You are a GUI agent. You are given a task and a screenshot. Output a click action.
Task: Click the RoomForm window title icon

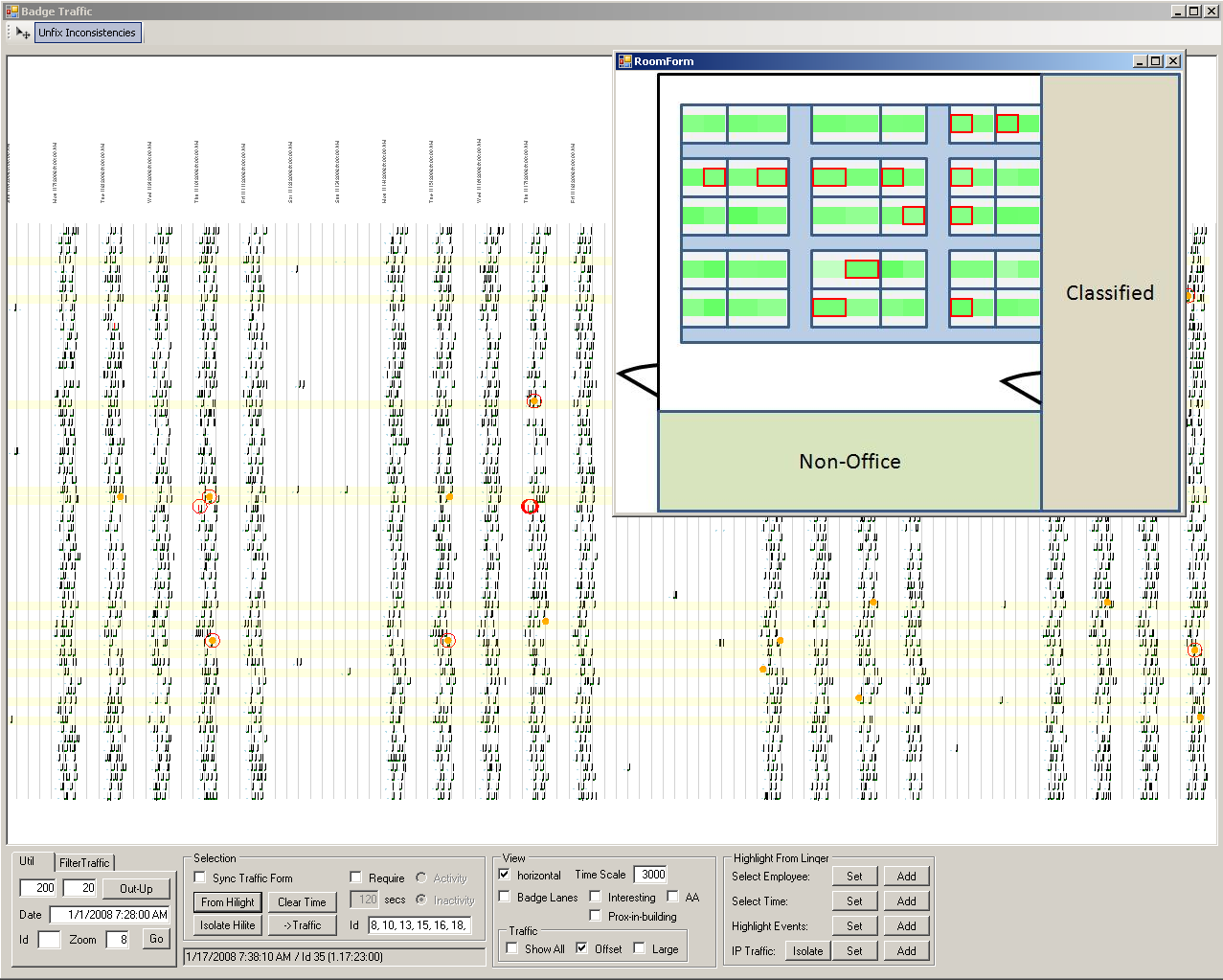[x=624, y=61]
